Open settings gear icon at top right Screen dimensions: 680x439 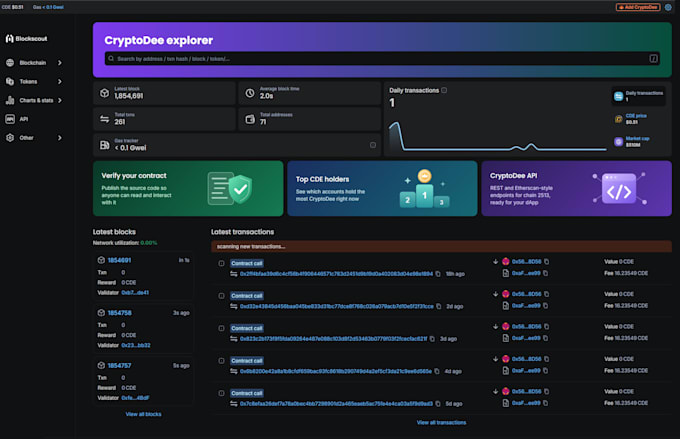point(668,7)
